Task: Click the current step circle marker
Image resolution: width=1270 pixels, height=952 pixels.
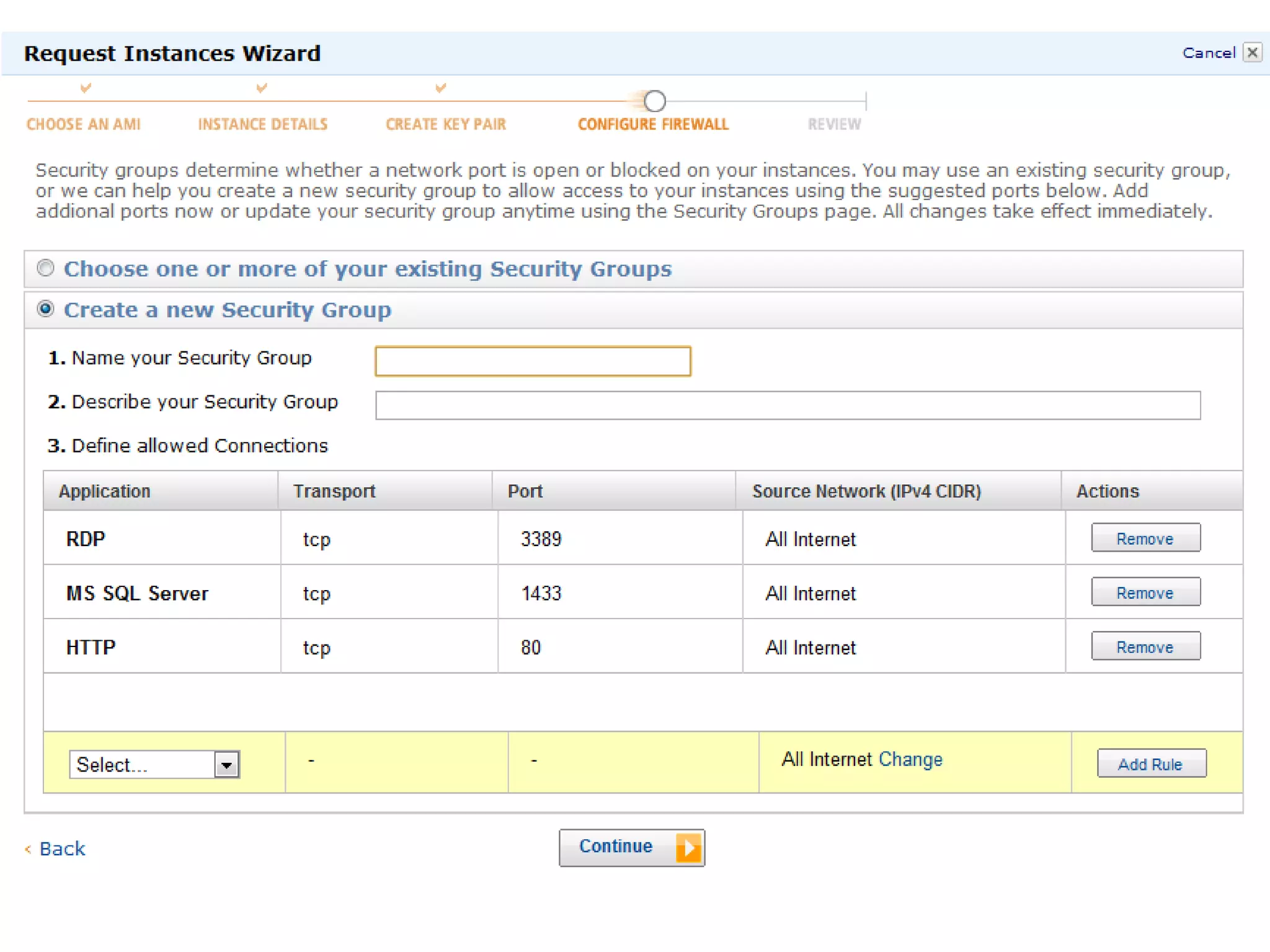Action: (x=654, y=100)
